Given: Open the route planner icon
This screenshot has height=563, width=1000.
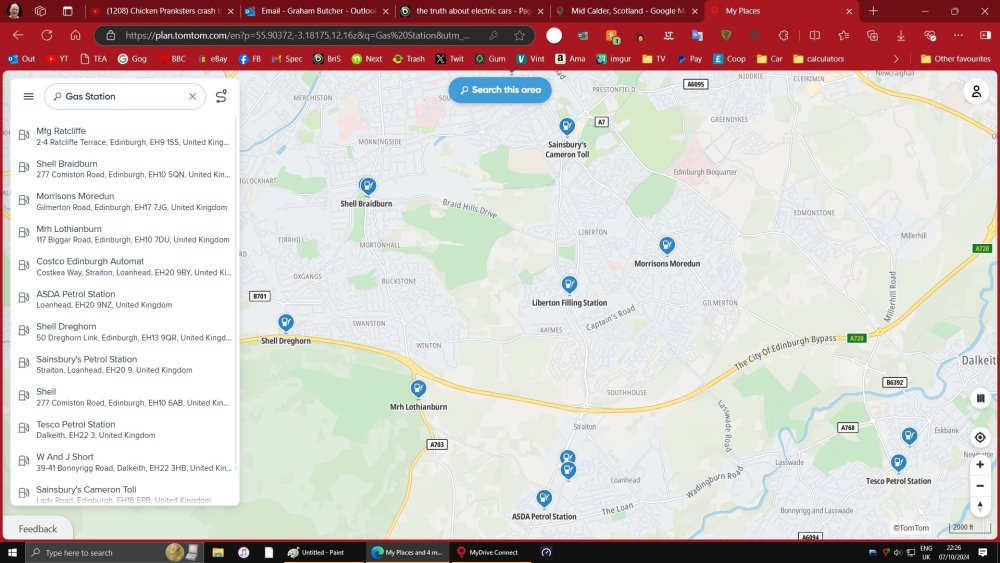Looking at the screenshot, I should [221, 96].
